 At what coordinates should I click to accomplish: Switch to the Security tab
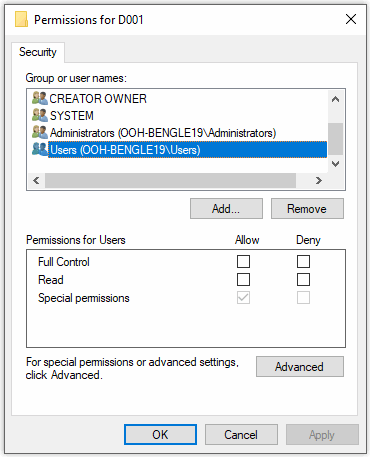38,52
